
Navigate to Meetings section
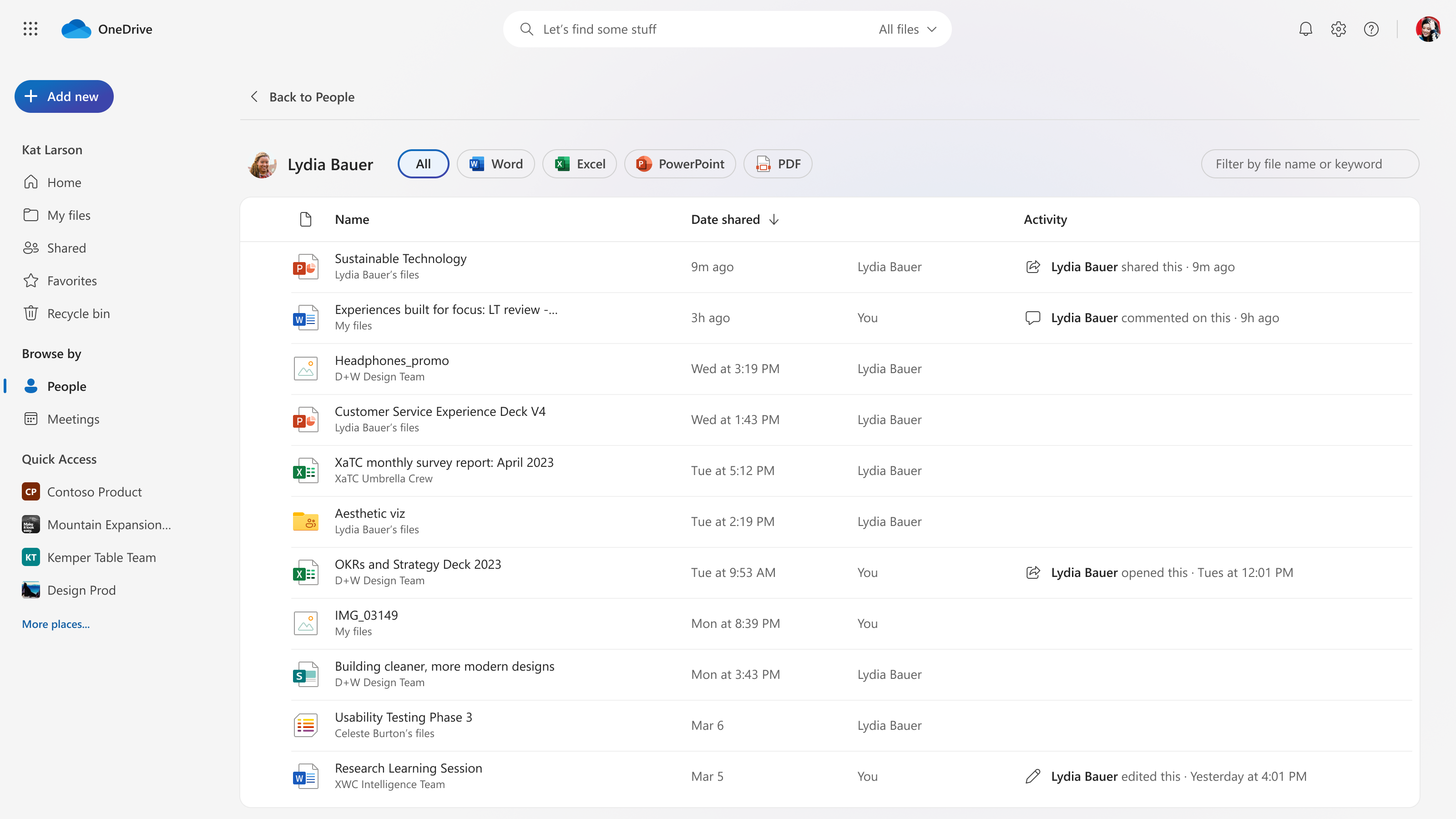[x=73, y=418]
